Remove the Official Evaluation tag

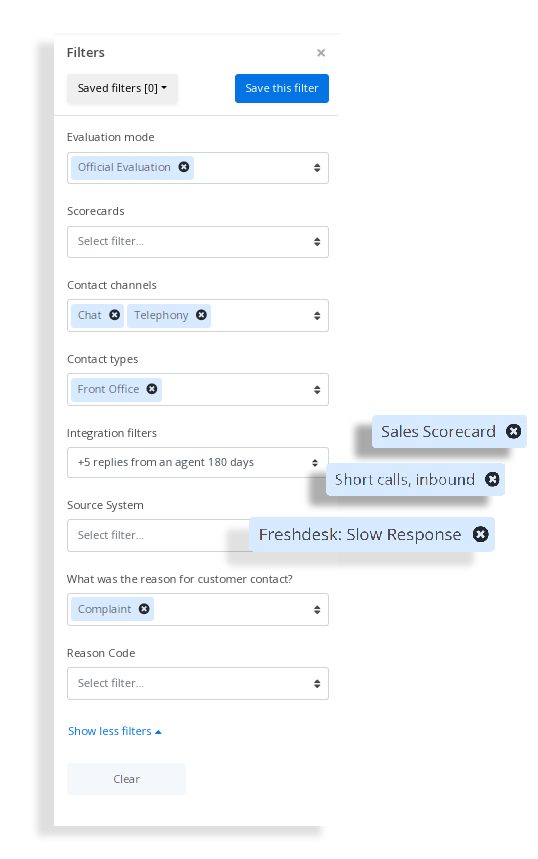(184, 167)
